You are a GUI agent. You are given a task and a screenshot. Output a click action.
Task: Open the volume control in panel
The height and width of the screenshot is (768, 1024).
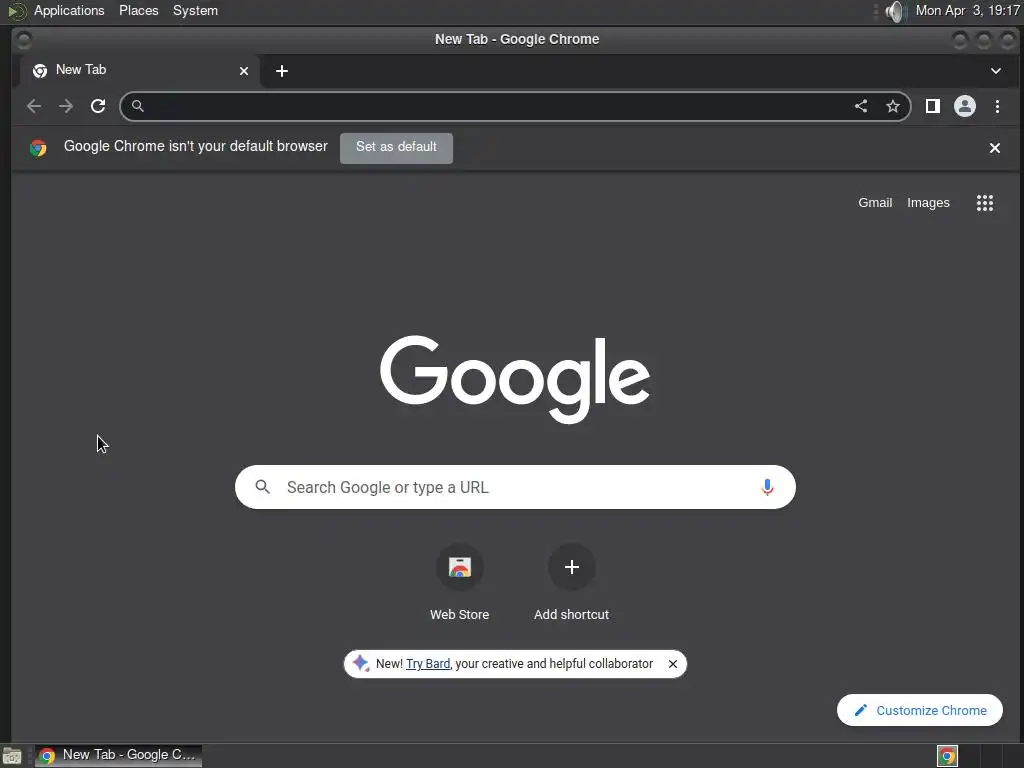[x=896, y=11]
